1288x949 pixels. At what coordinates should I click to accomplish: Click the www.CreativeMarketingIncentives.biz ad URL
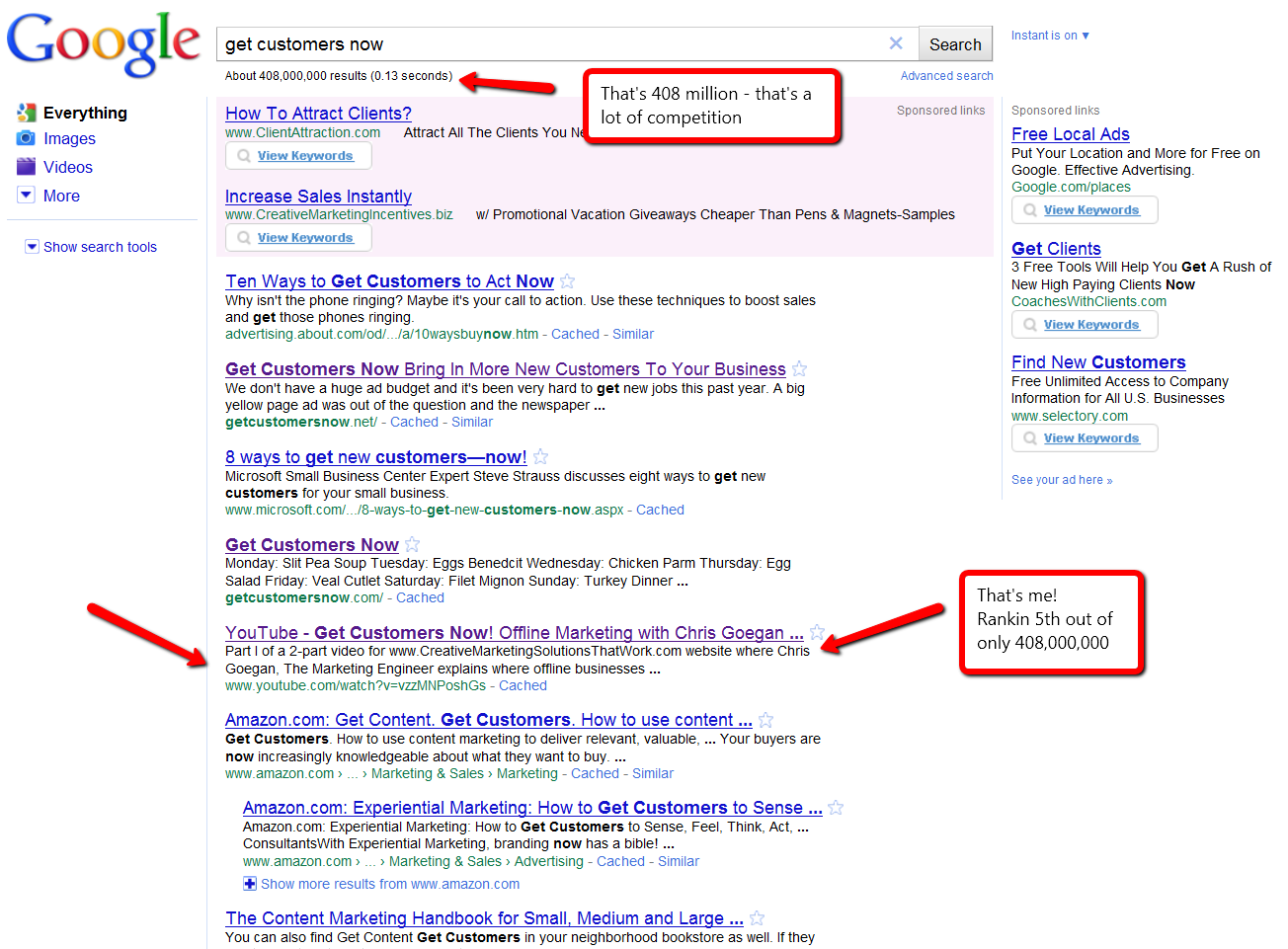(339, 214)
